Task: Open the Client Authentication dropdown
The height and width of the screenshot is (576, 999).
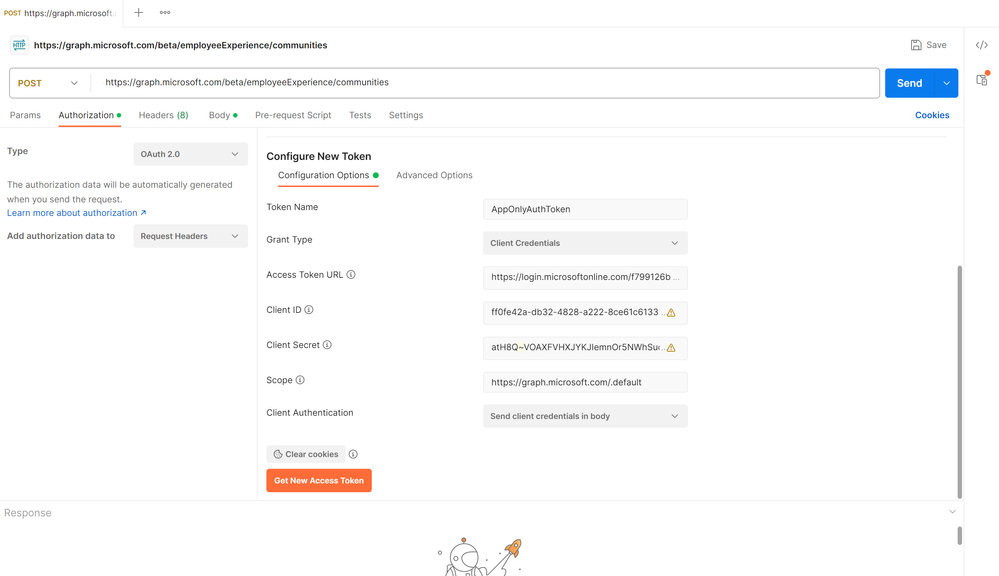Action: (x=585, y=416)
